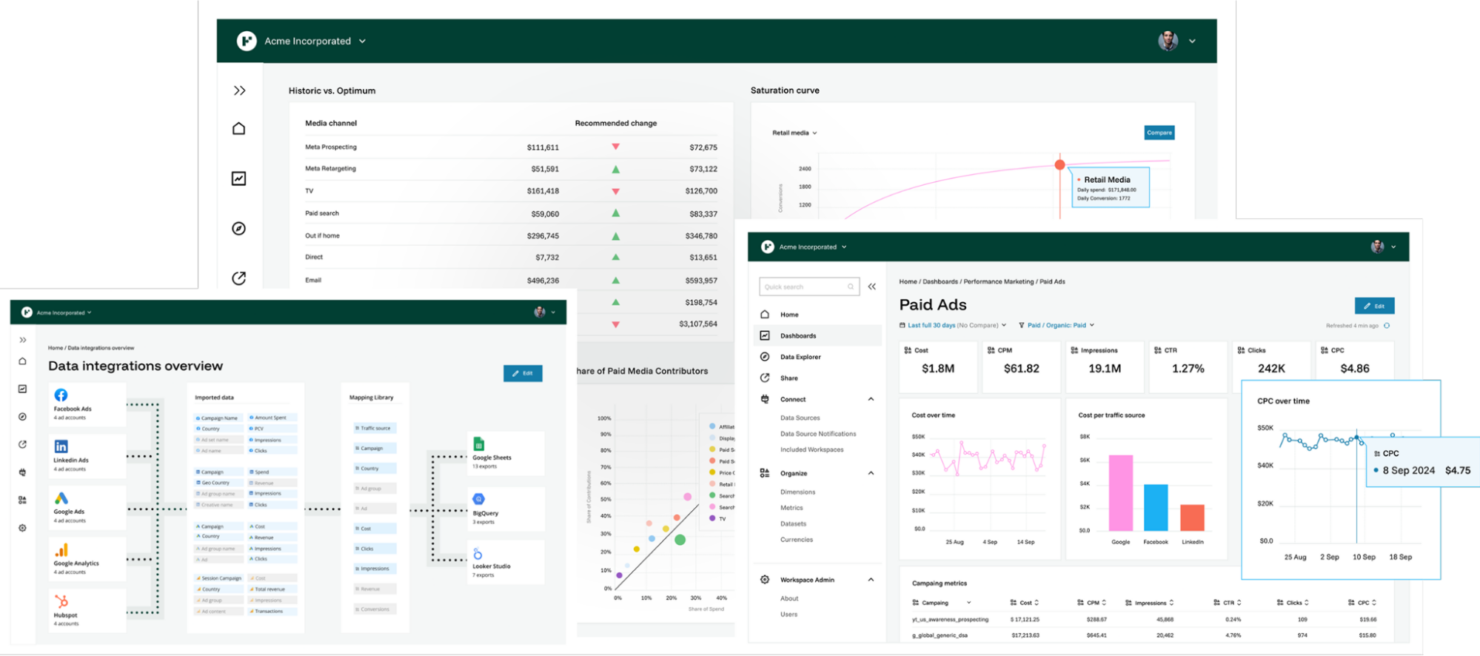1480x656 pixels.
Task: Click LinkedIn Ads integration icon
Action: (x=61, y=447)
